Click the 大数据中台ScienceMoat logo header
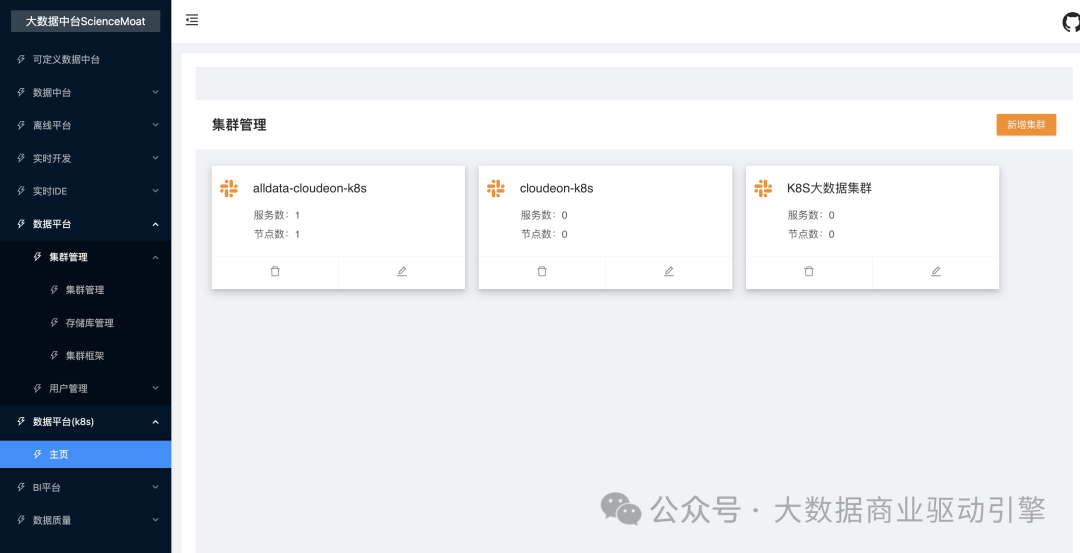The width and height of the screenshot is (1080, 553). pos(85,21)
